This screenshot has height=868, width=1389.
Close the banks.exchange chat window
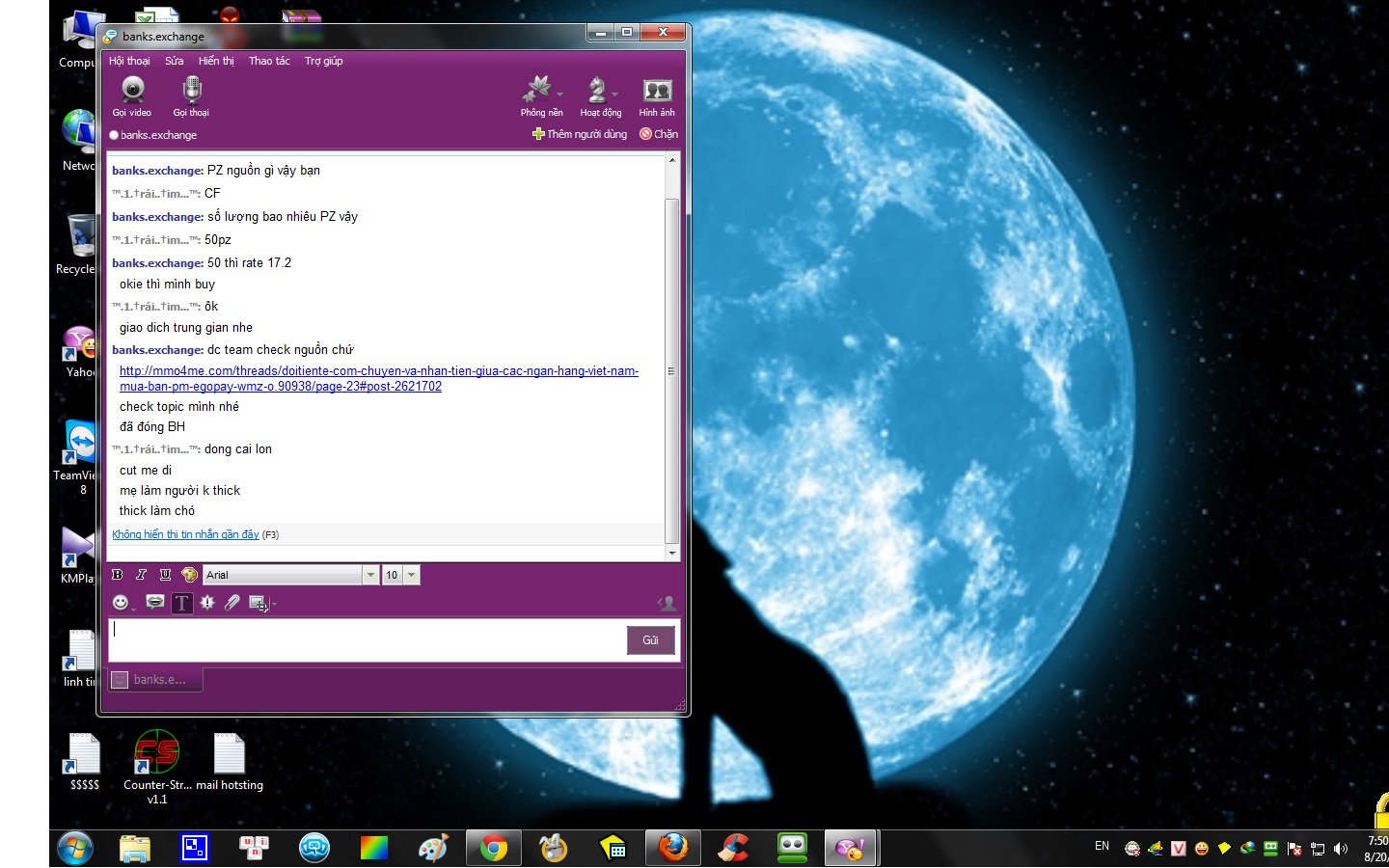coord(663,33)
